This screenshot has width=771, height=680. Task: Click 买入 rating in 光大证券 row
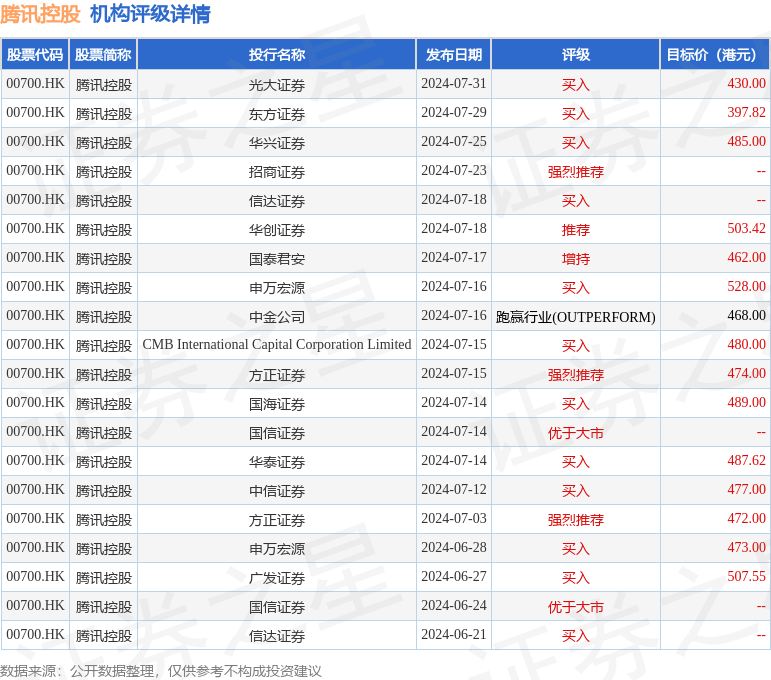tap(576, 85)
